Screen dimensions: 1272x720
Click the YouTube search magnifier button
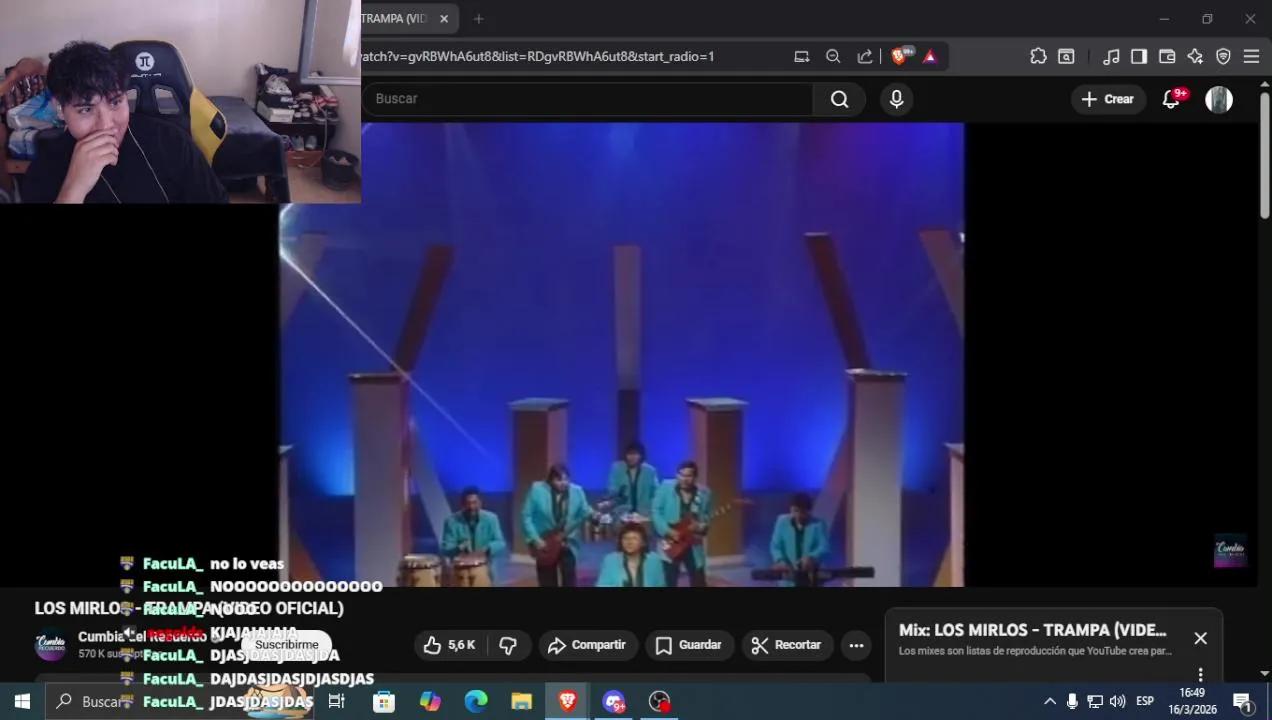[839, 99]
